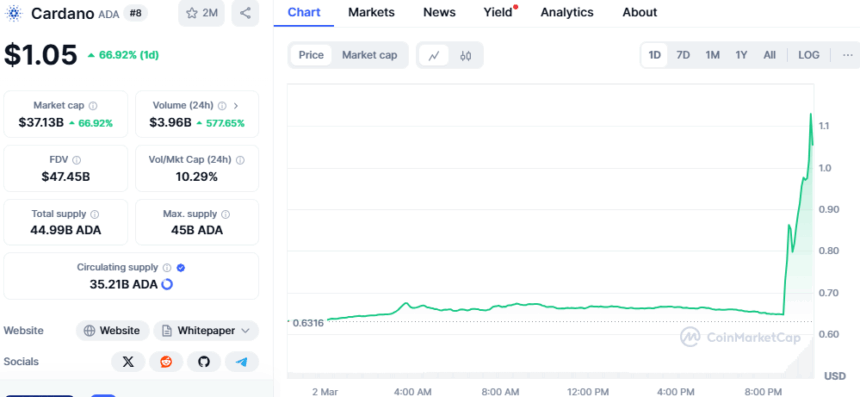Screen dimensions: 860x397
Task: Open the GitHub social link
Action: pos(204,362)
